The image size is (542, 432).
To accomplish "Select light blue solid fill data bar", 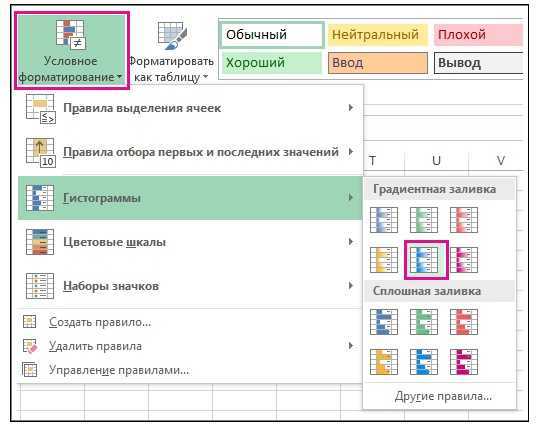I will coord(424,362).
